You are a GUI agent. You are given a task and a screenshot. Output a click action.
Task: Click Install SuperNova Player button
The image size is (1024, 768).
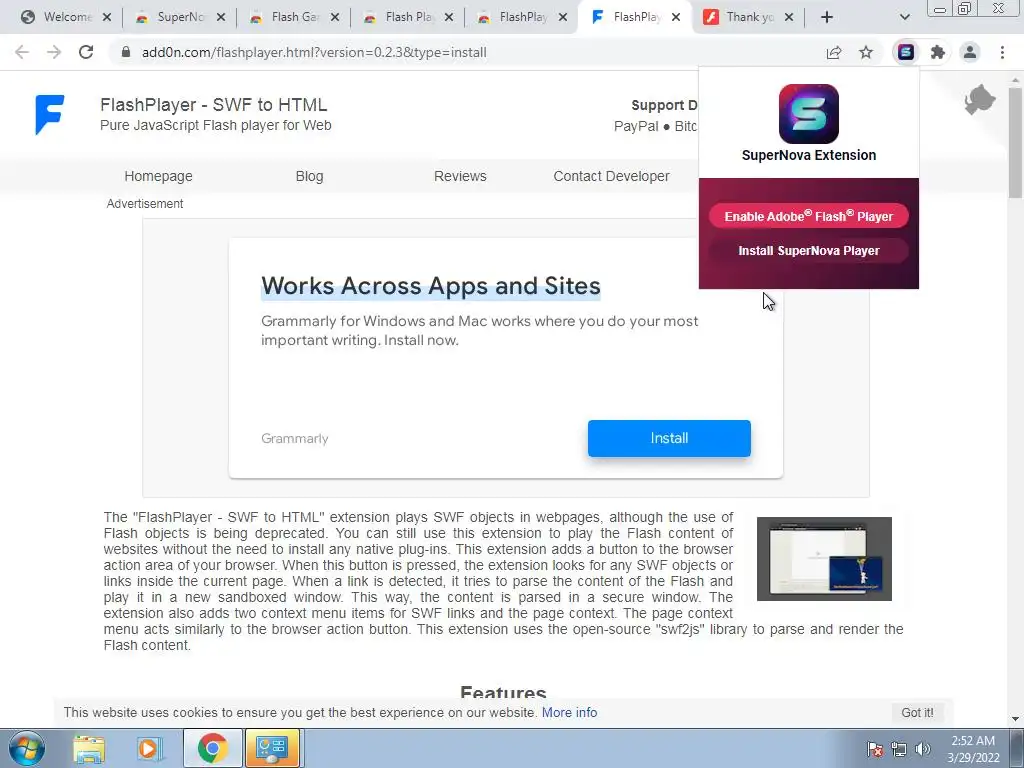click(808, 251)
